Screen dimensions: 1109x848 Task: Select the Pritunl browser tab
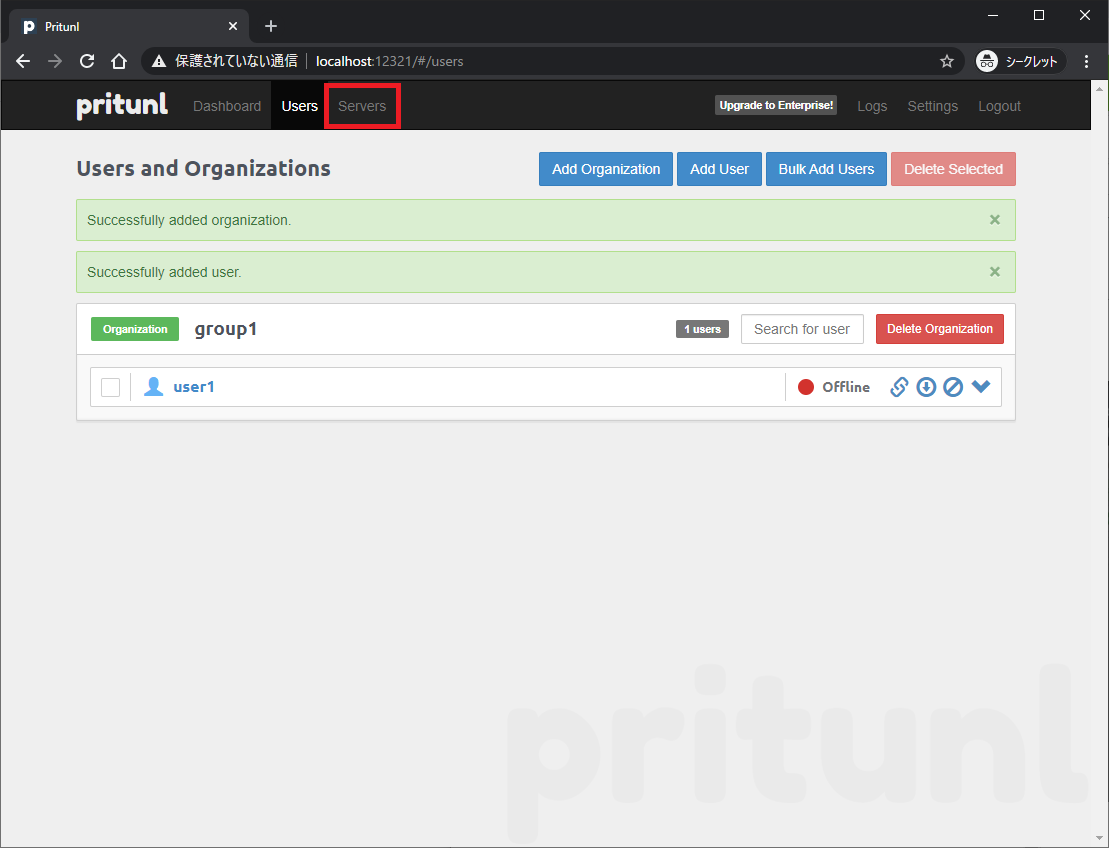click(129, 26)
